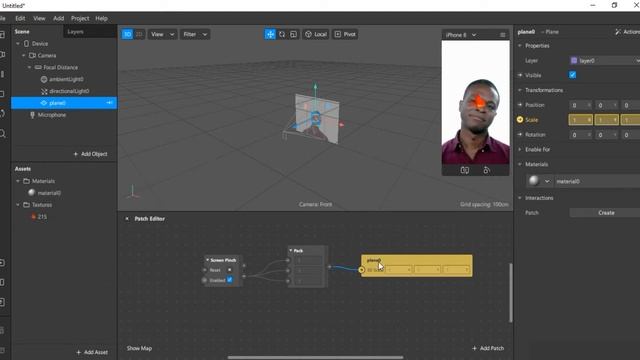The image size is (640, 360).
Task: Switch viewport to 3D mode
Action: pyautogui.click(x=127, y=34)
